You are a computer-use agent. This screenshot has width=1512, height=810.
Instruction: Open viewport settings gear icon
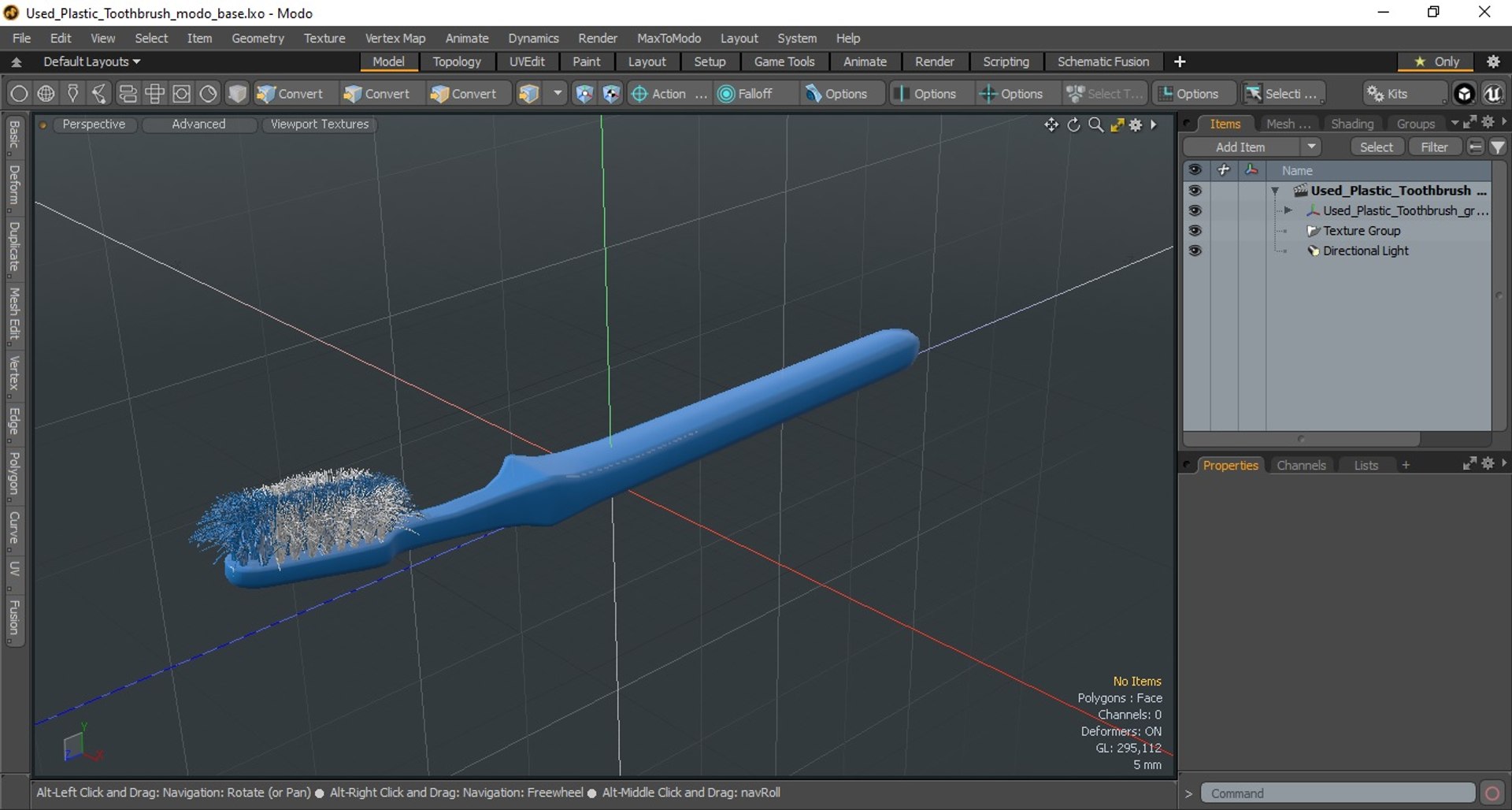[x=1136, y=124]
